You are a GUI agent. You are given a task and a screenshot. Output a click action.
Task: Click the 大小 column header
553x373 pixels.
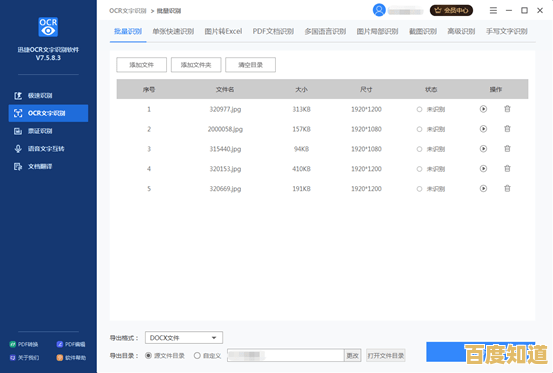pyautogui.click(x=301, y=89)
